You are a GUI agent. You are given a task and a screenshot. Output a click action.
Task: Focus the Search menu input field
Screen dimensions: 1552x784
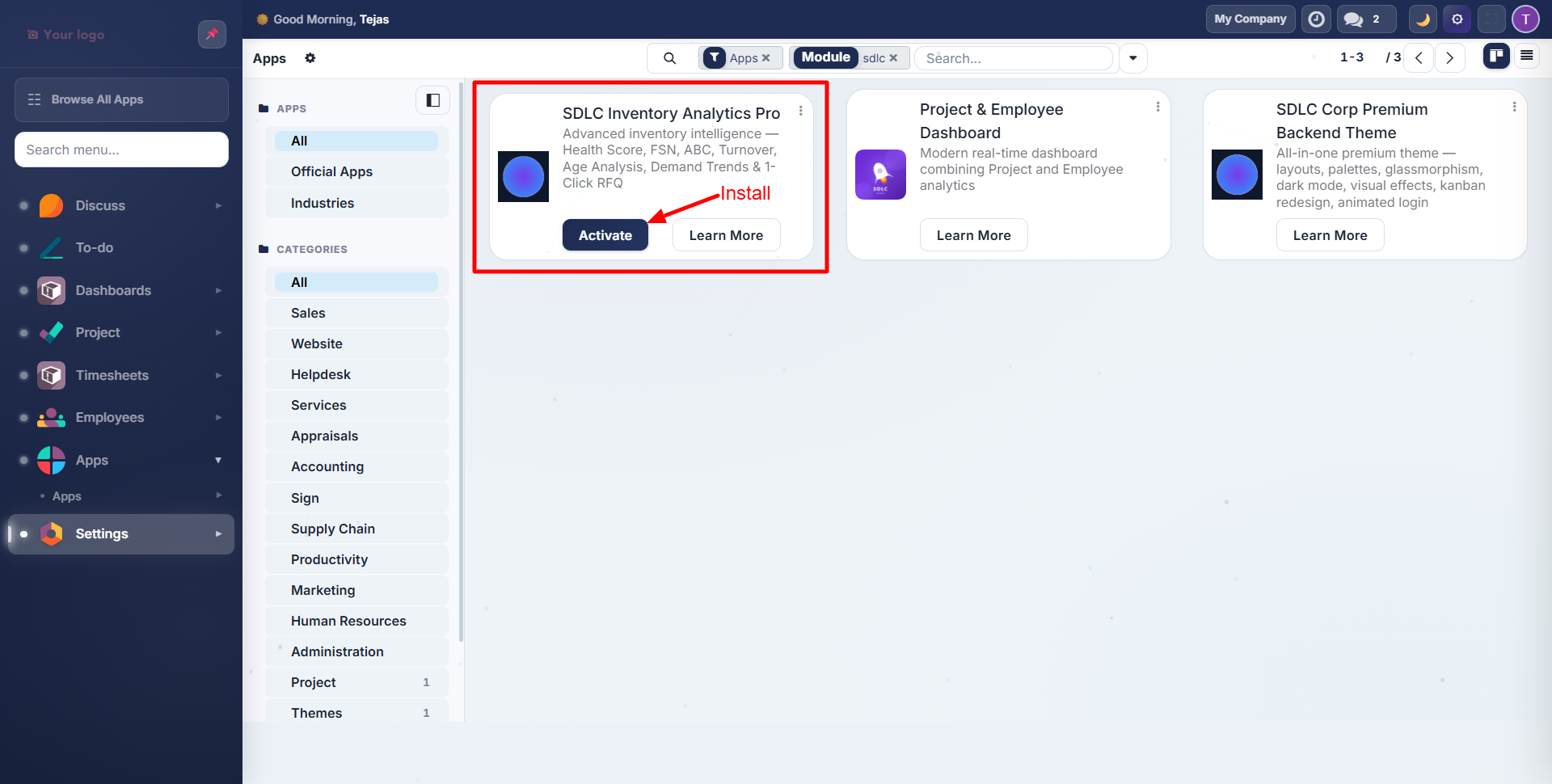tap(121, 150)
